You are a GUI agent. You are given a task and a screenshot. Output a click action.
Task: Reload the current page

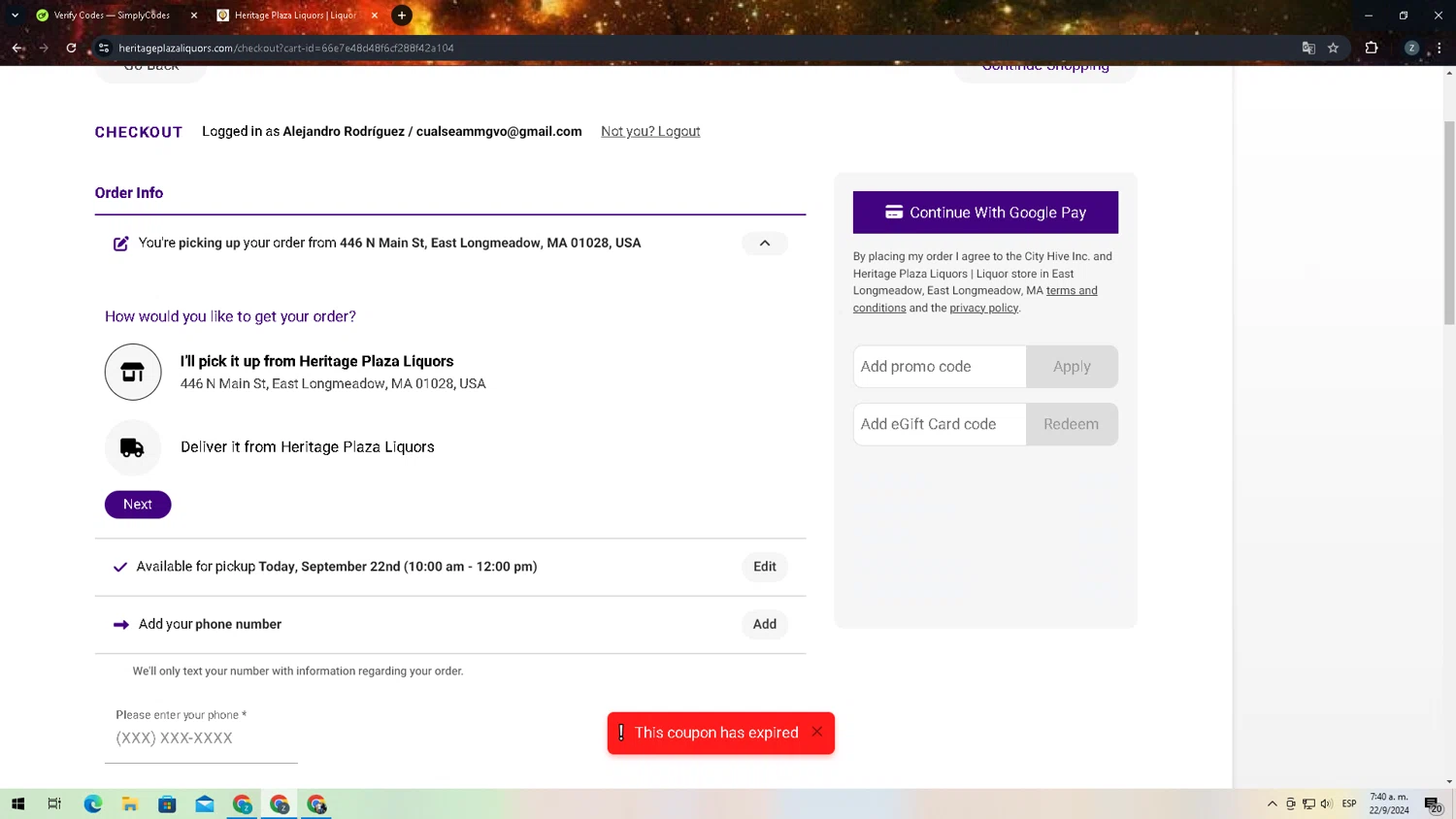click(71, 48)
